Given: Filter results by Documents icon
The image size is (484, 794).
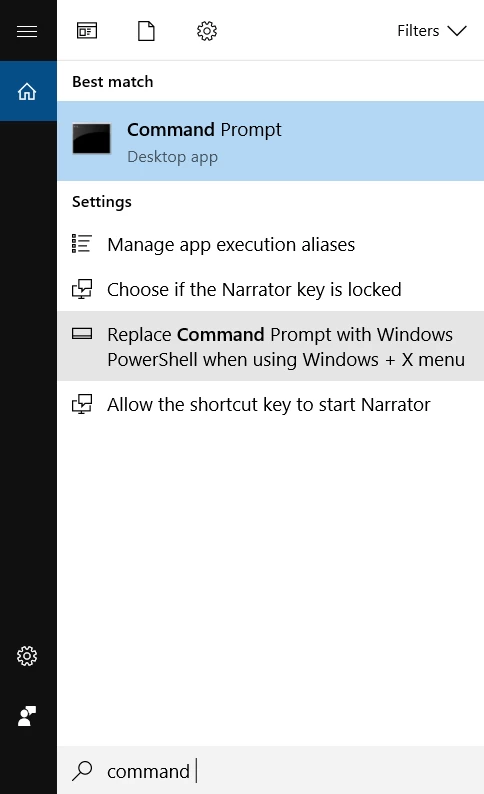Looking at the screenshot, I should [146, 31].
